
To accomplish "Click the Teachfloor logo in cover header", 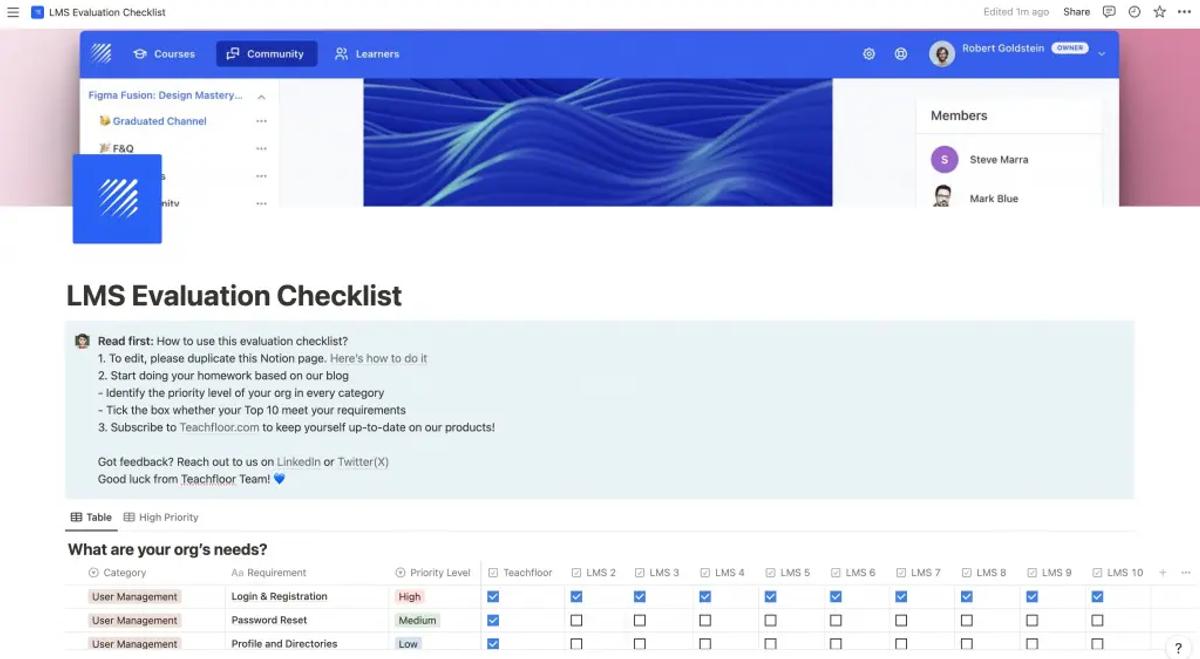I will click(101, 53).
